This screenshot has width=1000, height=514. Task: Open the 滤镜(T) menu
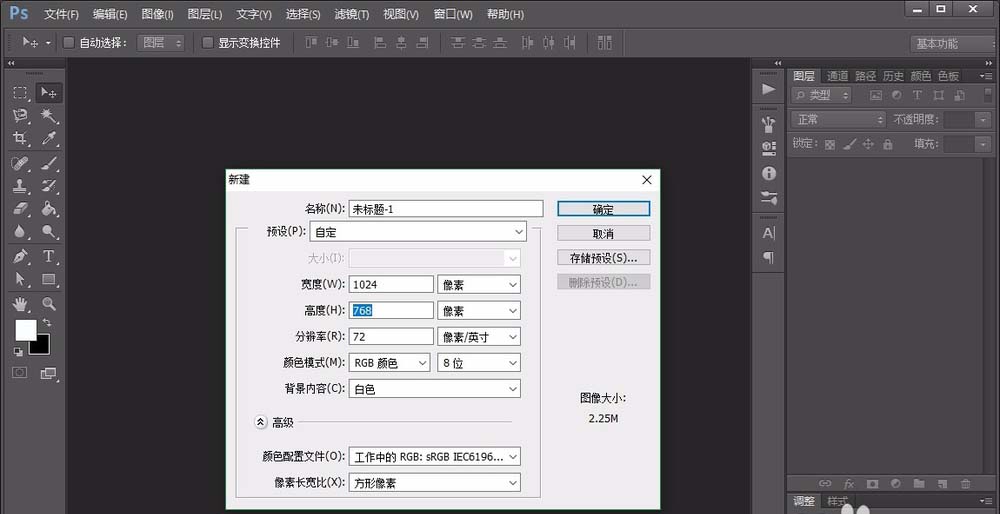point(351,14)
